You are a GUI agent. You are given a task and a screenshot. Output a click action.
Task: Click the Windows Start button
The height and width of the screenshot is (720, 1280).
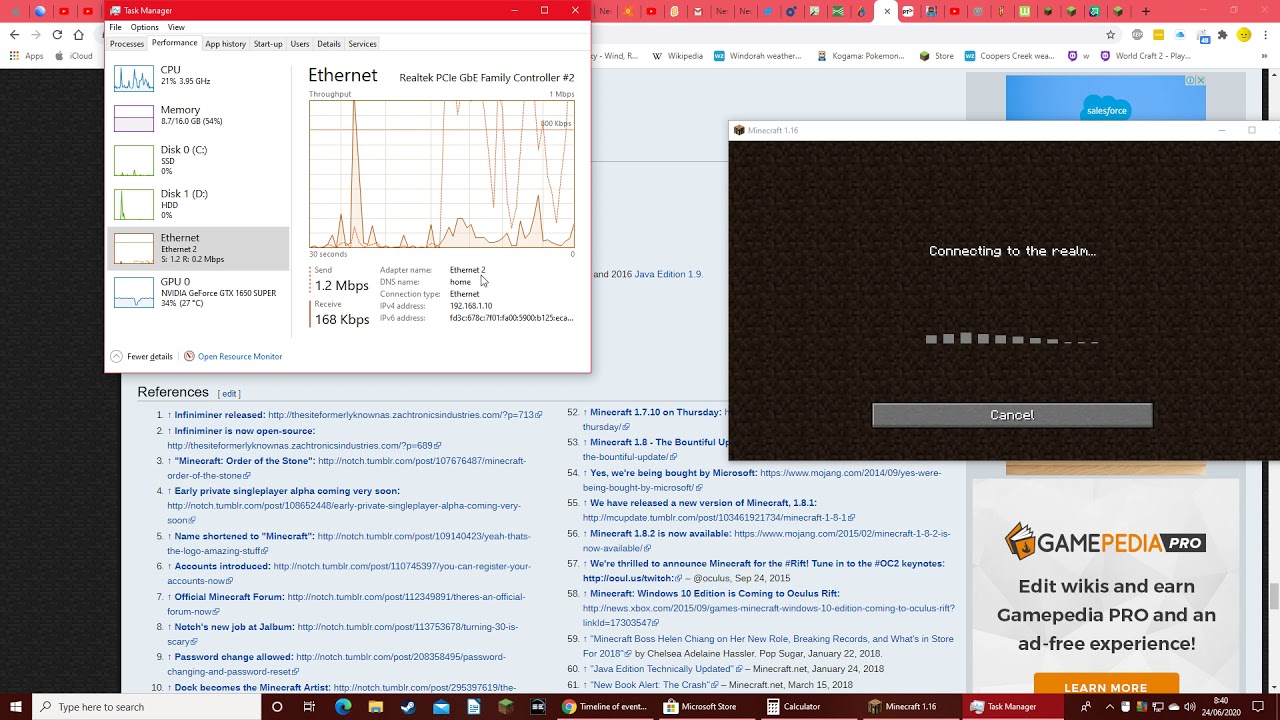click(15, 706)
